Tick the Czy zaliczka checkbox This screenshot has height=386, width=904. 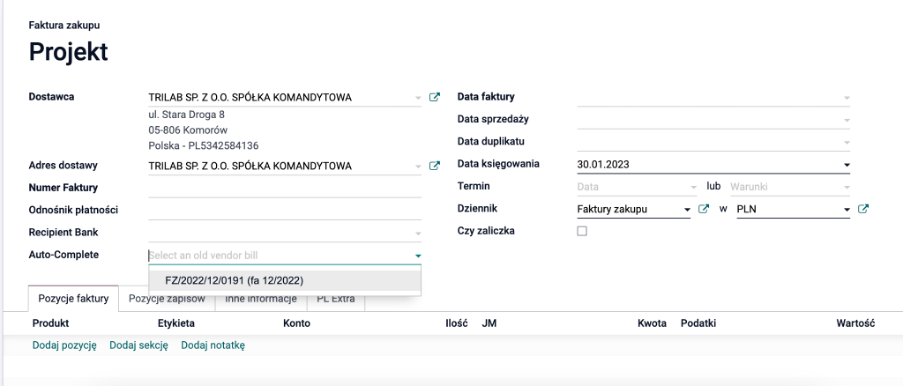point(582,231)
